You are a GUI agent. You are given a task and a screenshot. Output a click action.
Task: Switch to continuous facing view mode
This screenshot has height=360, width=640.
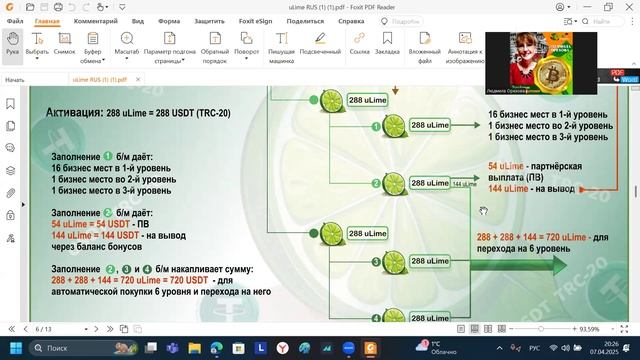[x=502, y=329]
